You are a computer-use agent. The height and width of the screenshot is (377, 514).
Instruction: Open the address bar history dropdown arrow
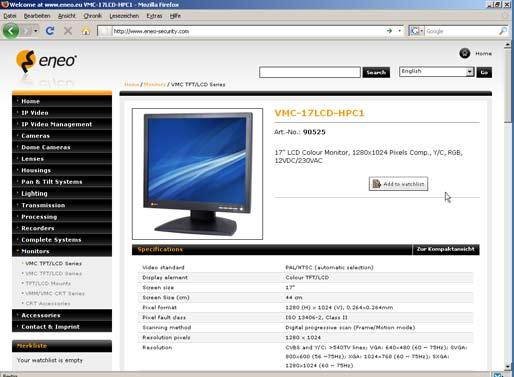399,31
